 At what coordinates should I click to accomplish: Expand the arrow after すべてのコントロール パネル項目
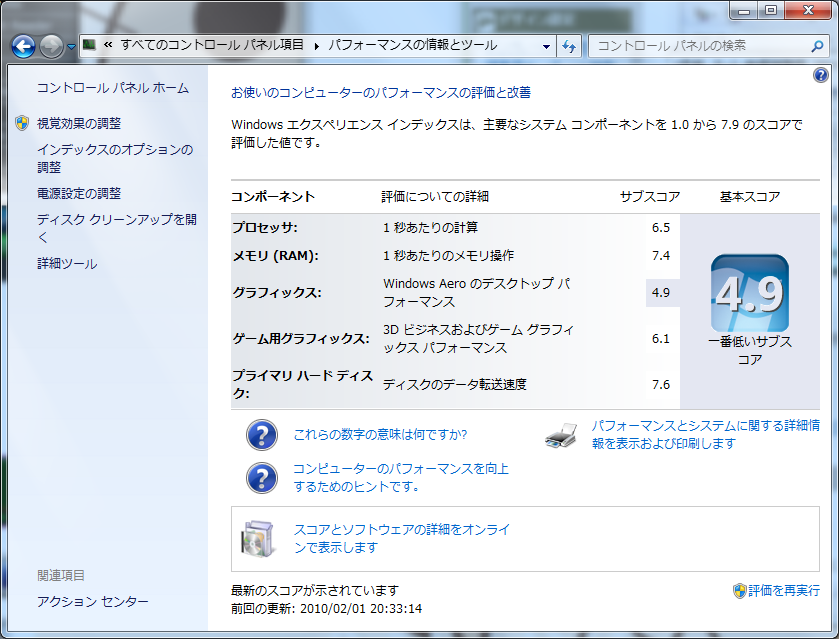pyautogui.click(x=317, y=46)
